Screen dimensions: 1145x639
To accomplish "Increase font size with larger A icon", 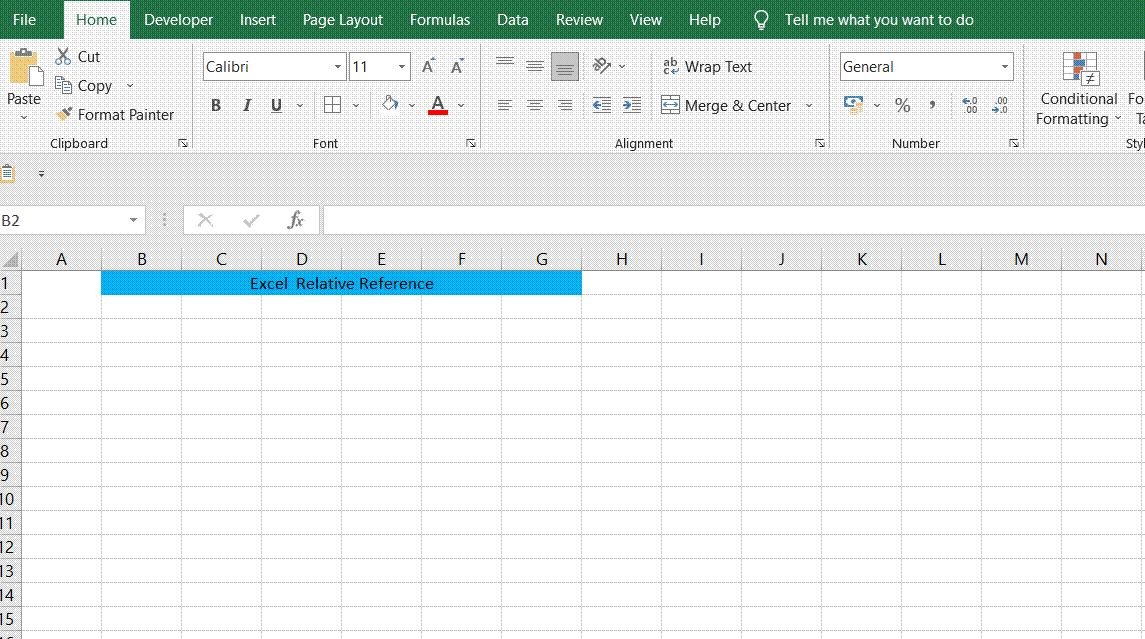I will tap(429, 66).
